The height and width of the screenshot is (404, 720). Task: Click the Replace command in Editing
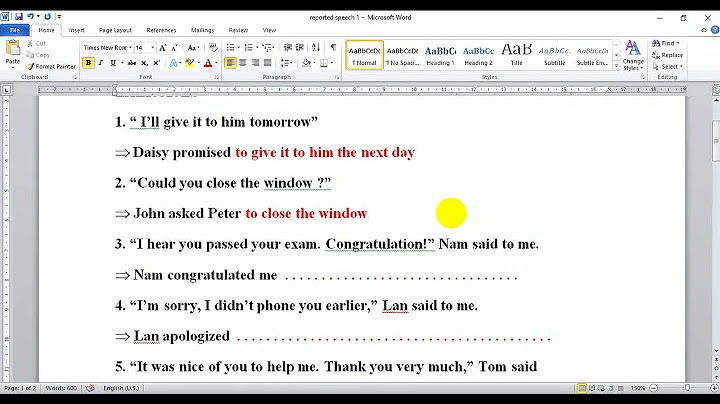(667, 55)
